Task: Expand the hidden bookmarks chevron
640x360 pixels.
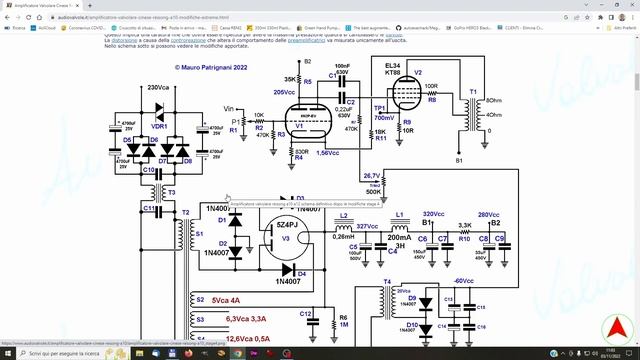Action: (598, 28)
